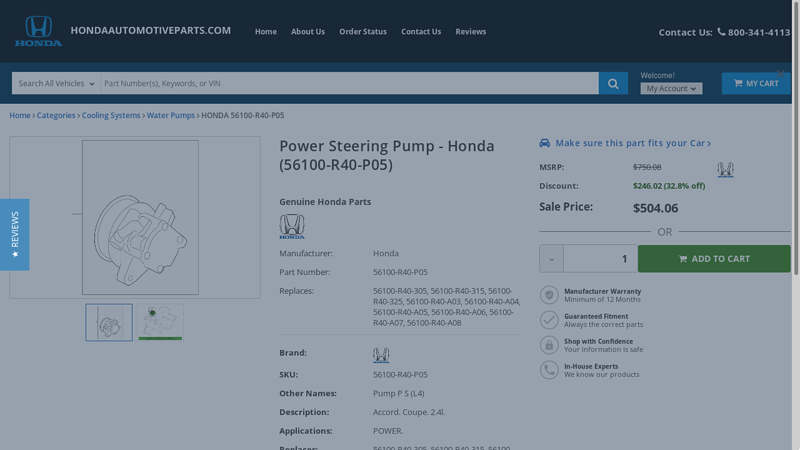
Task: Click Honda logo under Genuine Honda Parts
Action: click(x=292, y=227)
